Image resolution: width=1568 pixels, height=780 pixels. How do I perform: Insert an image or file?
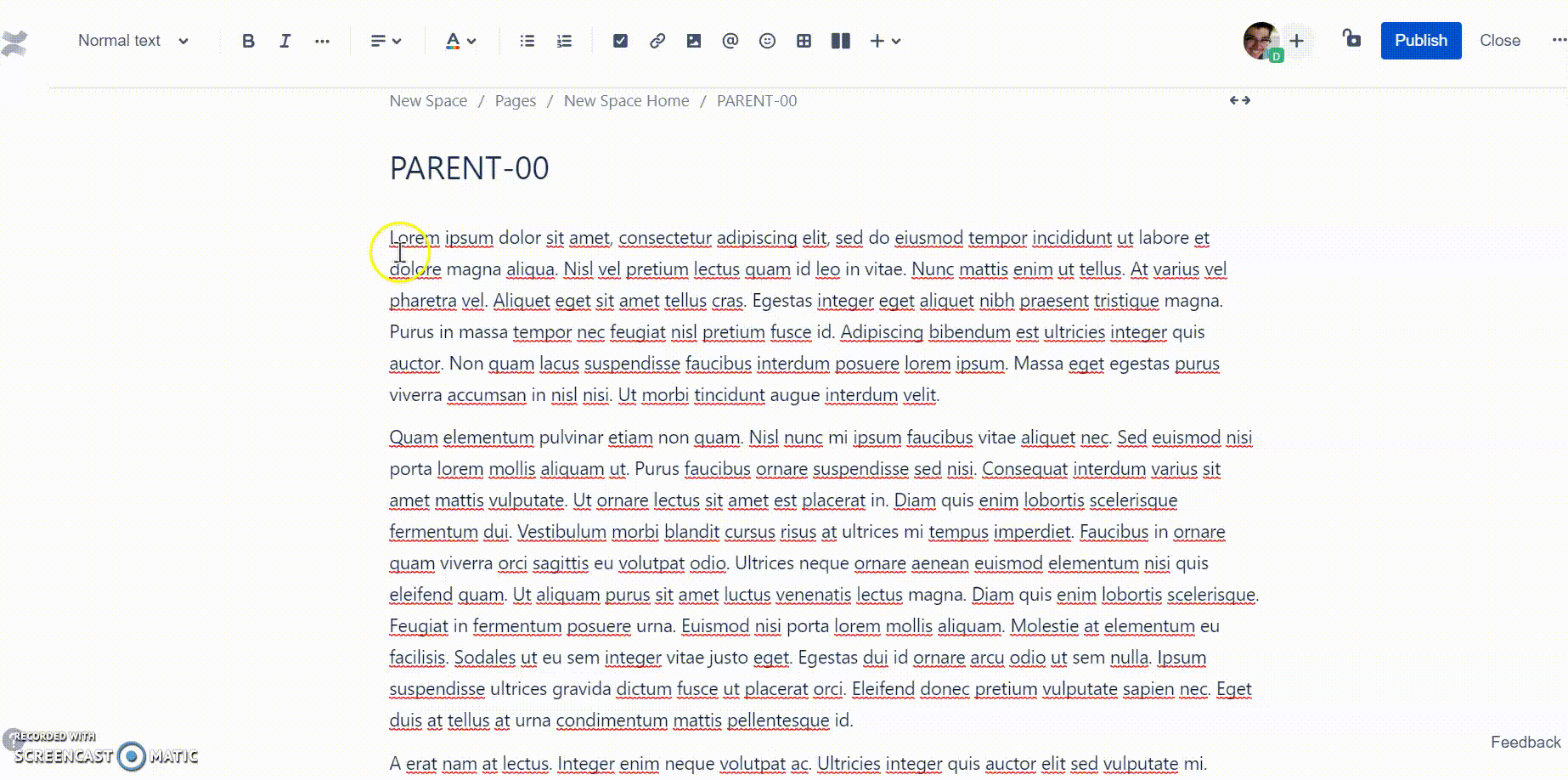coord(694,40)
